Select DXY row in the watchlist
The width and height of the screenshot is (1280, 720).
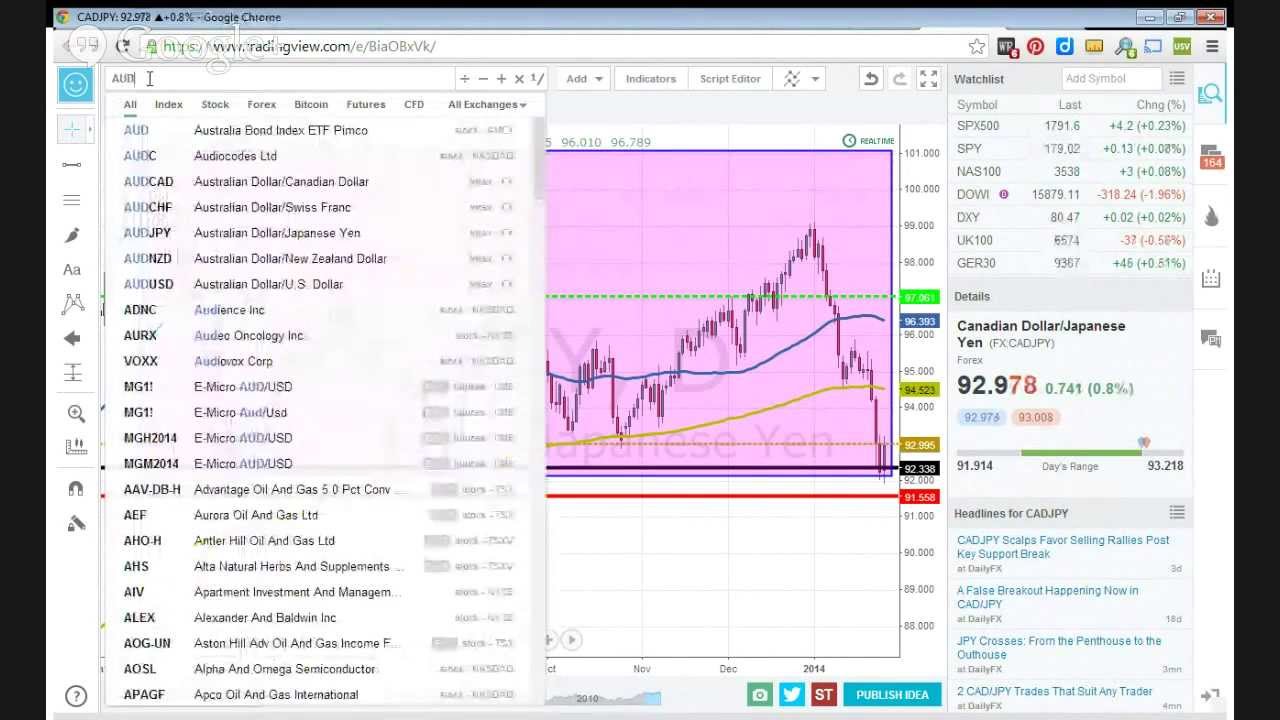coord(1070,217)
